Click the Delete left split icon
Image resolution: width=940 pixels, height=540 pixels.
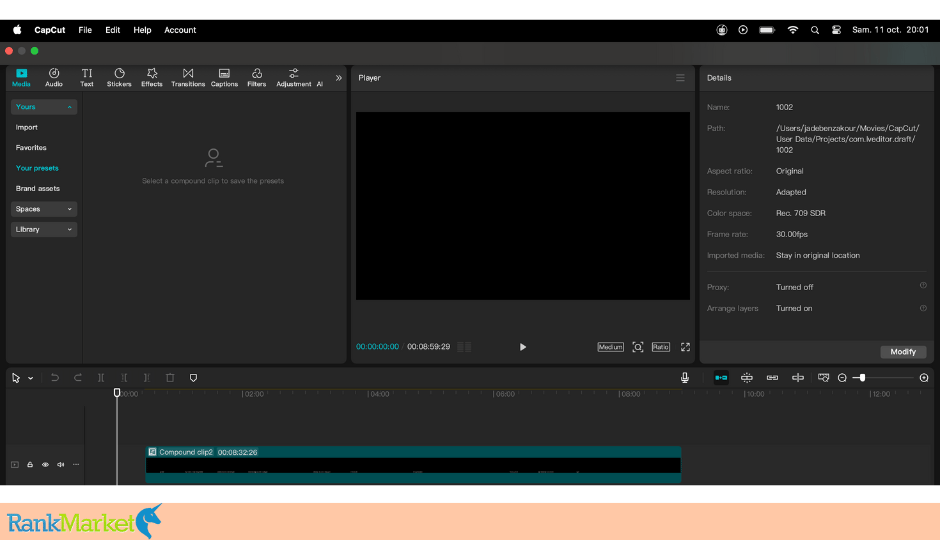[124, 378]
